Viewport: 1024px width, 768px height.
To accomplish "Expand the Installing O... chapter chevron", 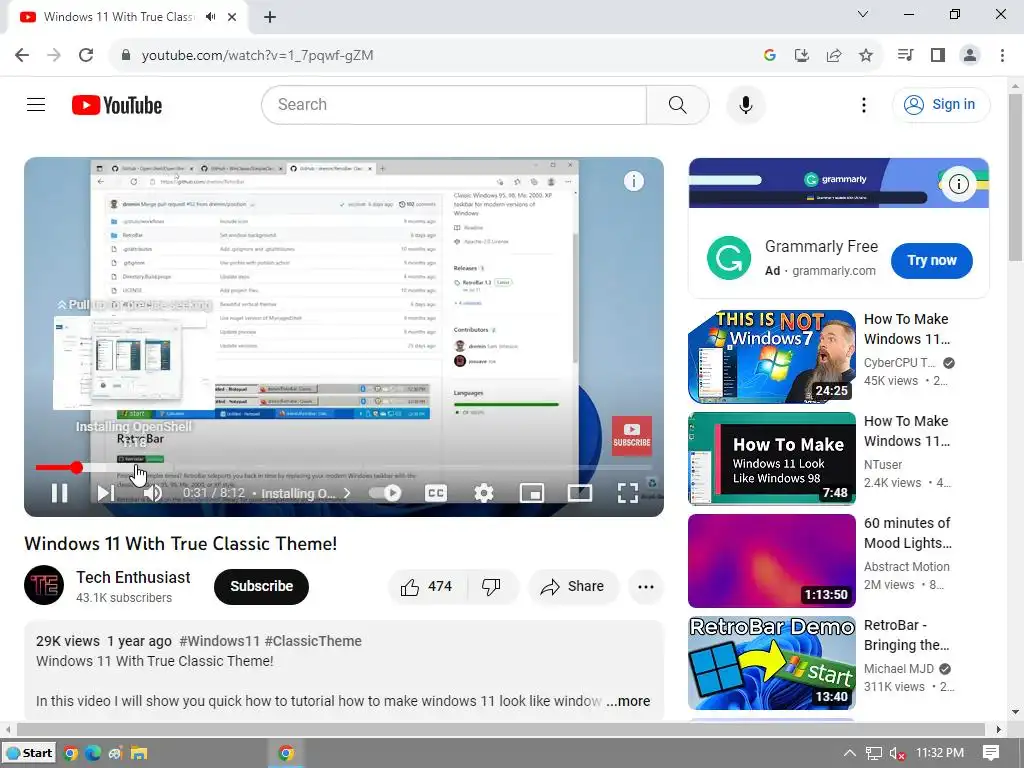I will [347, 493].
